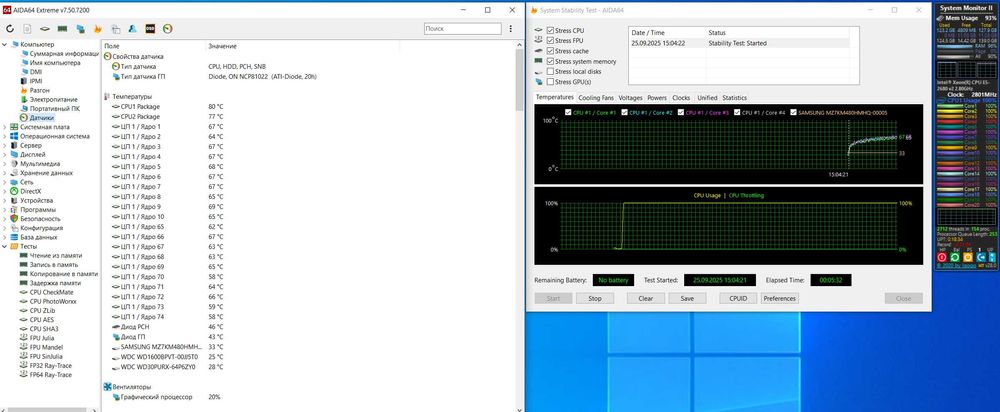Click the sensor gauge icon in AIDA64 toolbar
This screenshot has height=412, width=1000.
tap(168, 29)
